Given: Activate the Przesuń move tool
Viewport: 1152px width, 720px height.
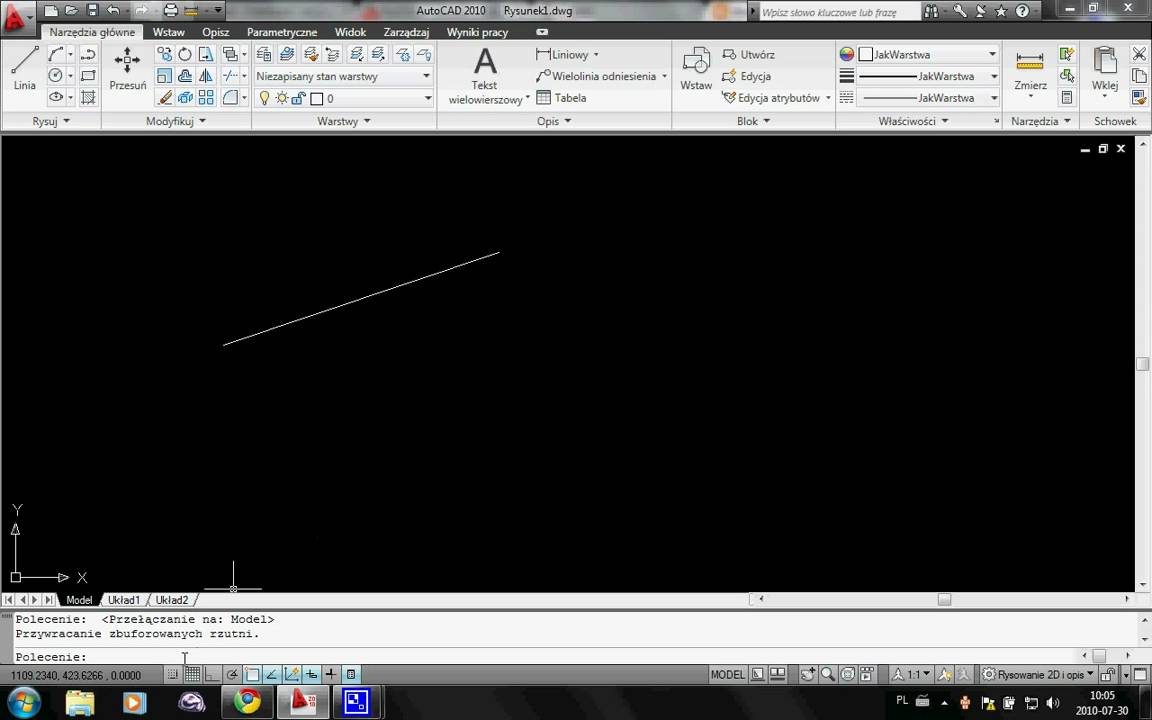Looking at the screenshot, I should click(128, 68).
